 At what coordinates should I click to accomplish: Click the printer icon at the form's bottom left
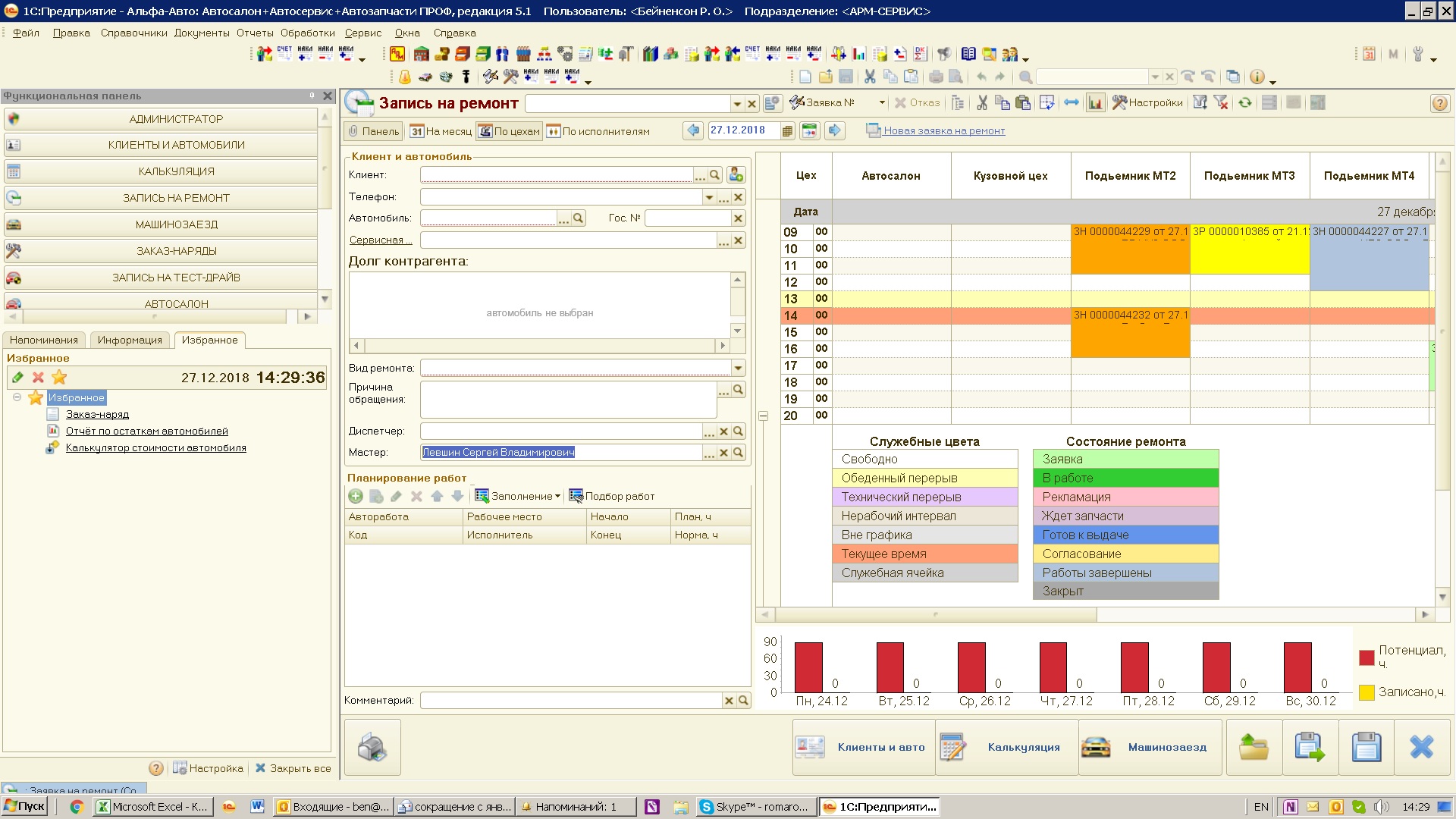[x=372, y=747]
